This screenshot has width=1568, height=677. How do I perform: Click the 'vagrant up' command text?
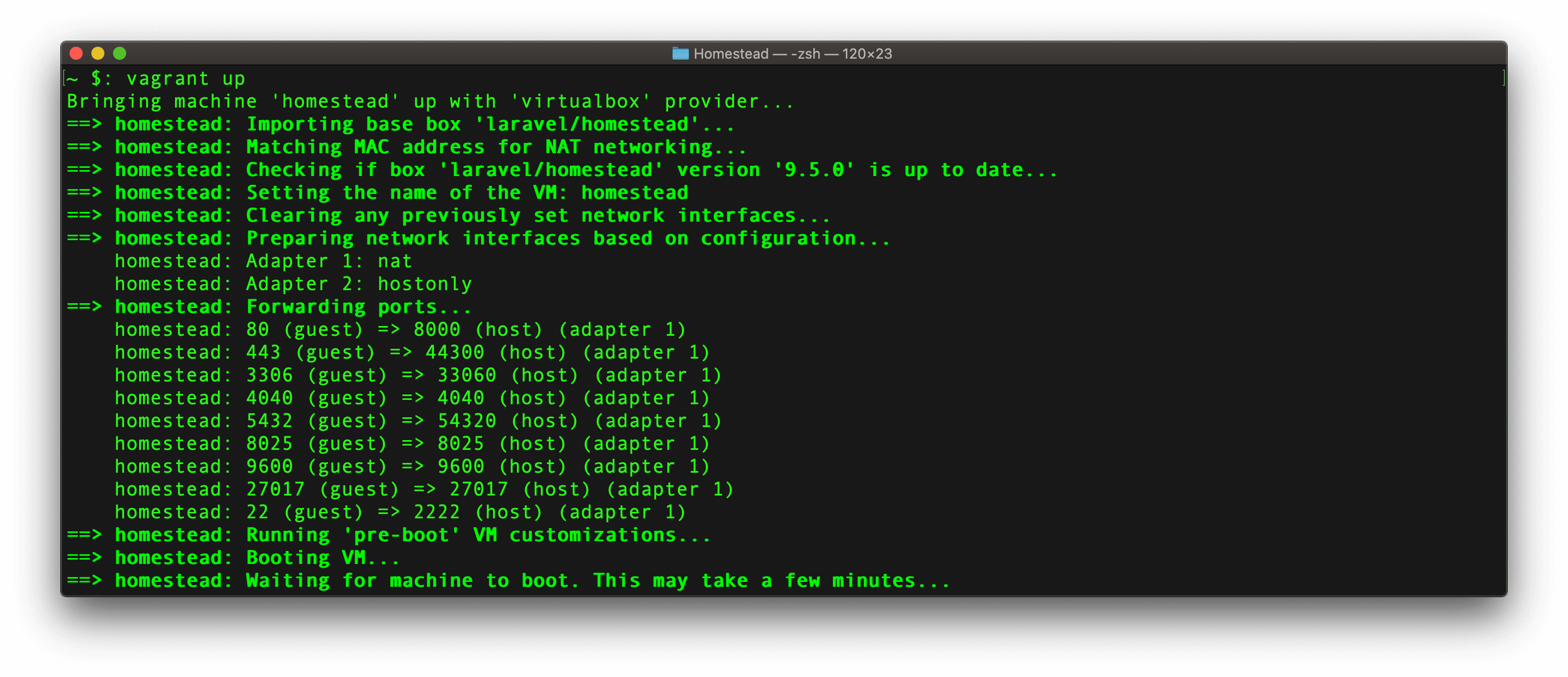coord(185,78)
